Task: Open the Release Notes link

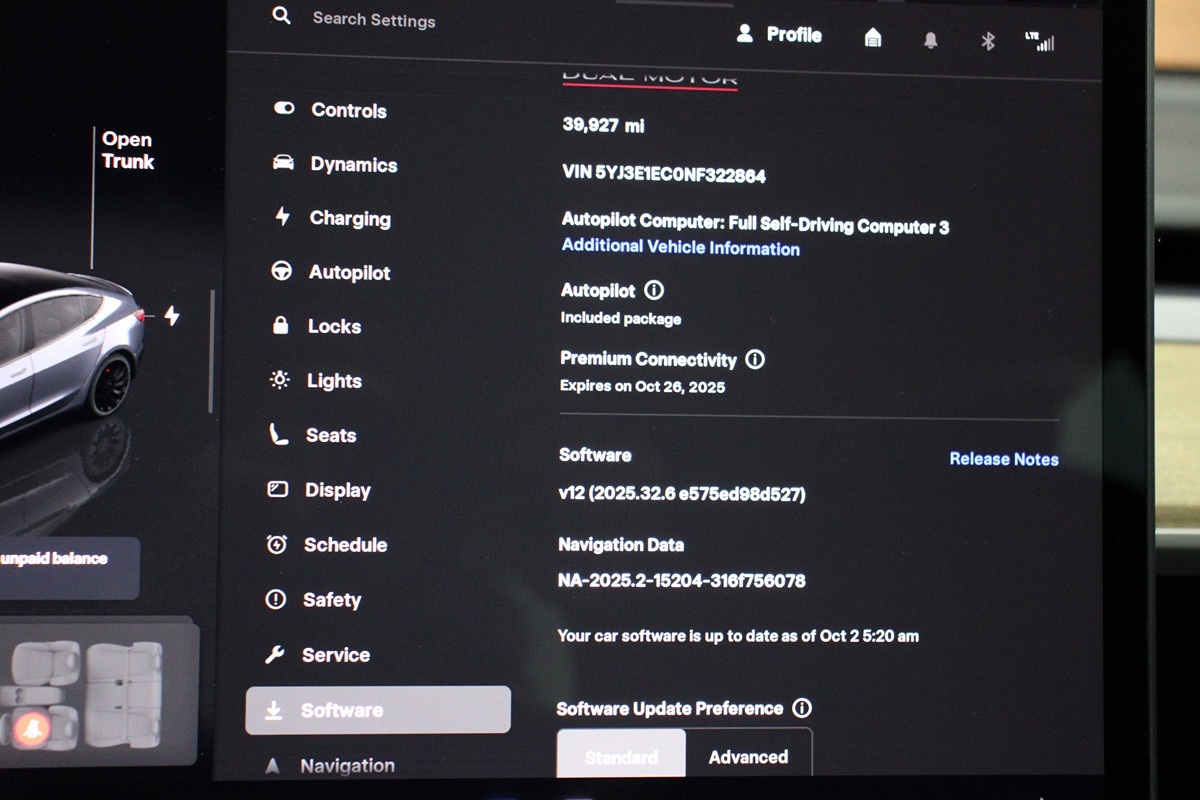Action: click(1003, 459)
